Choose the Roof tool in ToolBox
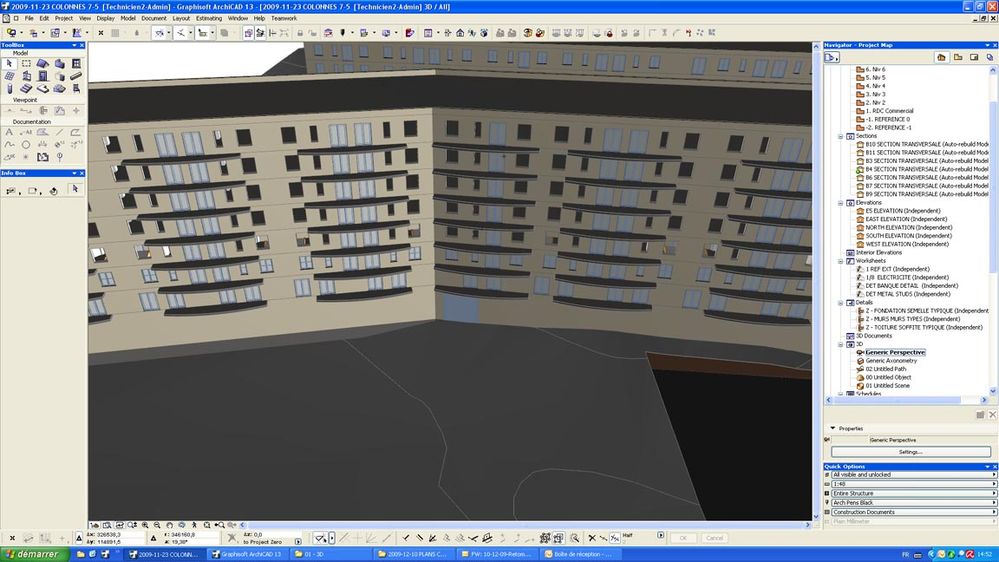Image resolution: width=999 pixels, height=562 pixels. coord(43,64)
